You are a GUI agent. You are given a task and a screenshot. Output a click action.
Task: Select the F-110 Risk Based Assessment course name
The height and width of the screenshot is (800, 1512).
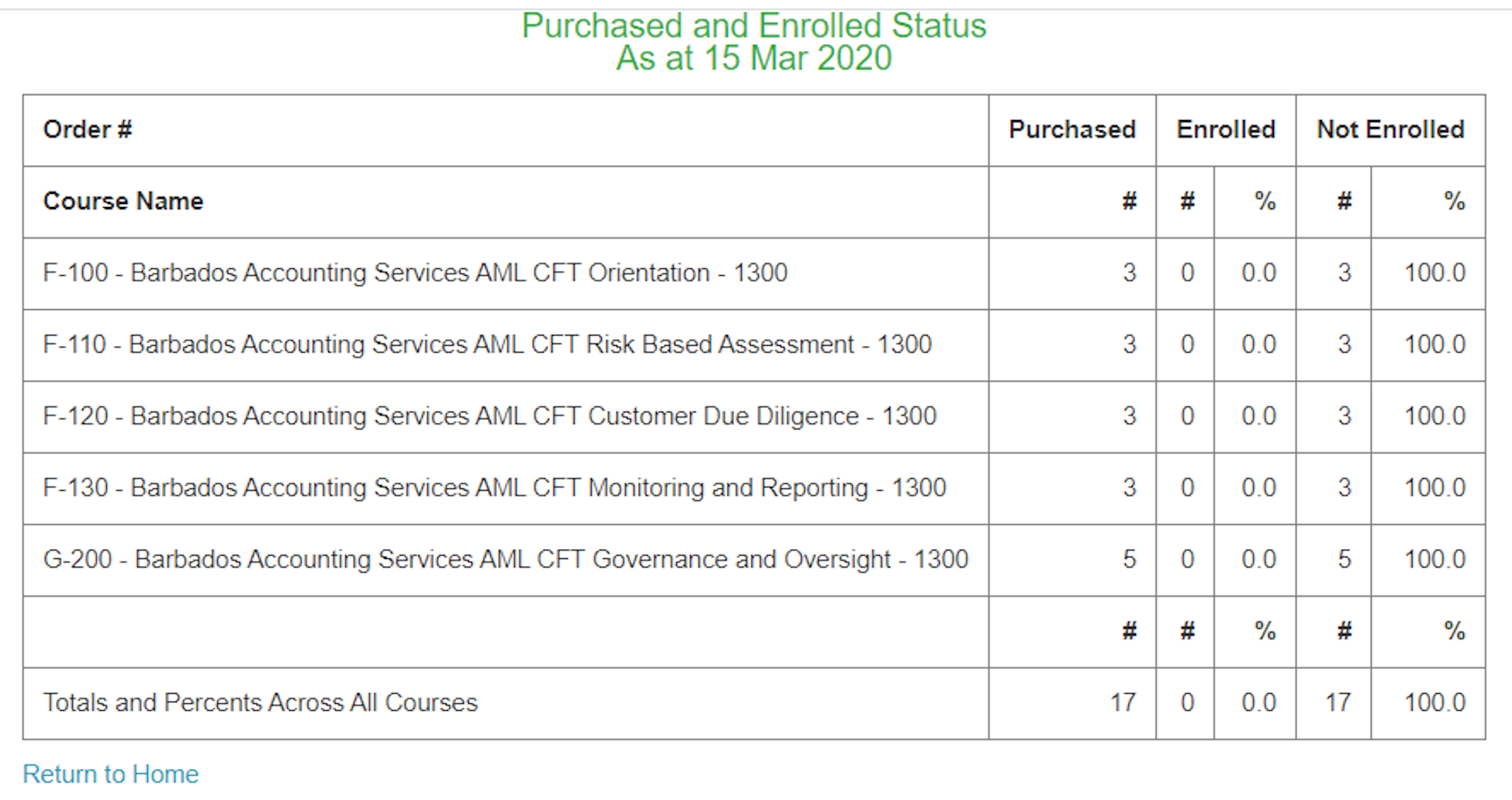click(487, 344)
